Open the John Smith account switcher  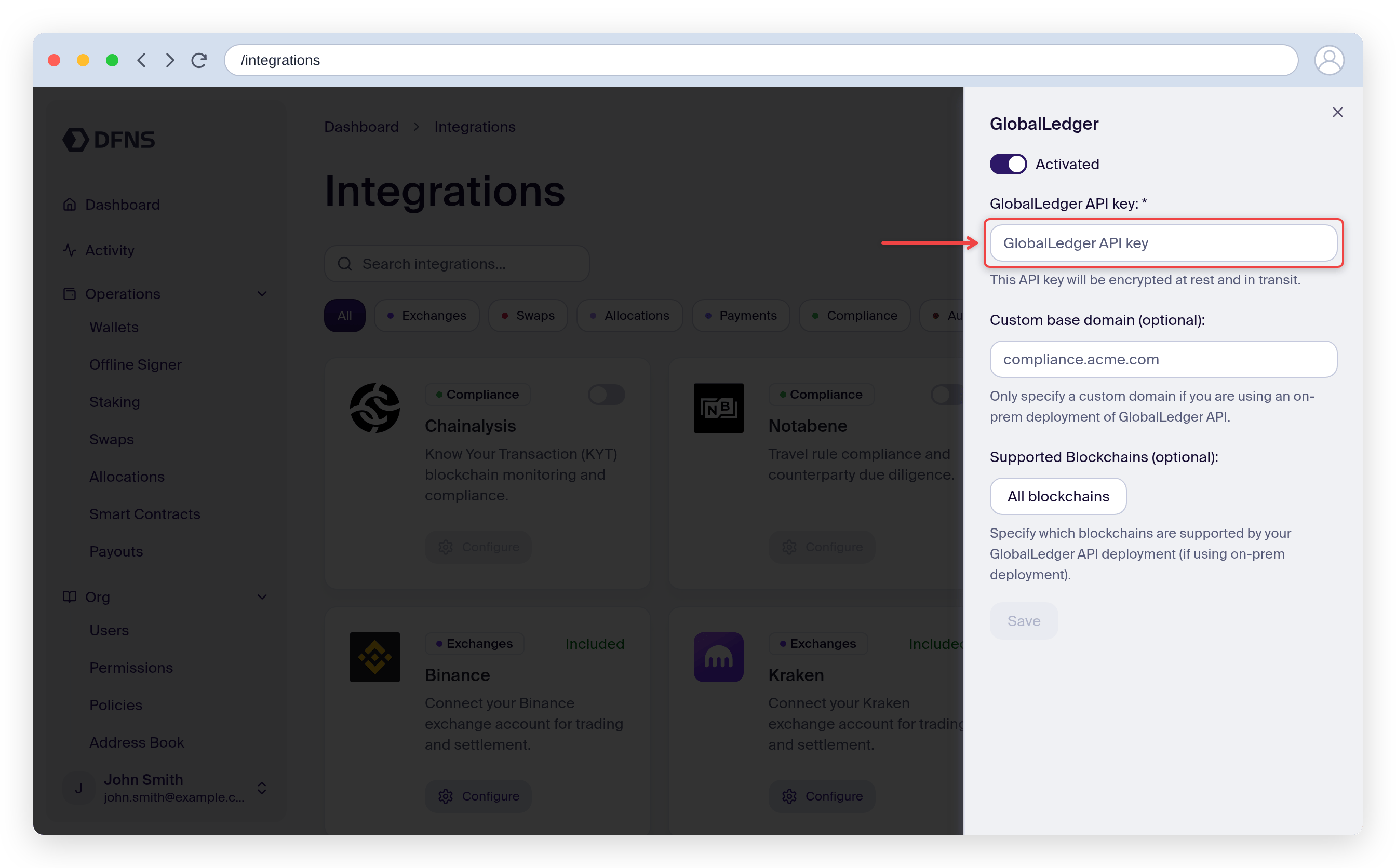pos(262,788)
